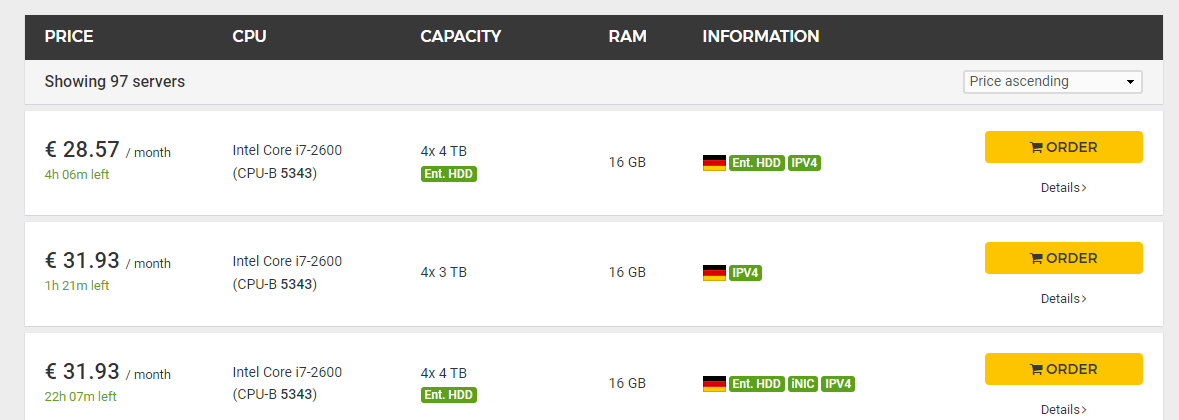Click German flag on 22h 07m server

[x=714, y=383]
